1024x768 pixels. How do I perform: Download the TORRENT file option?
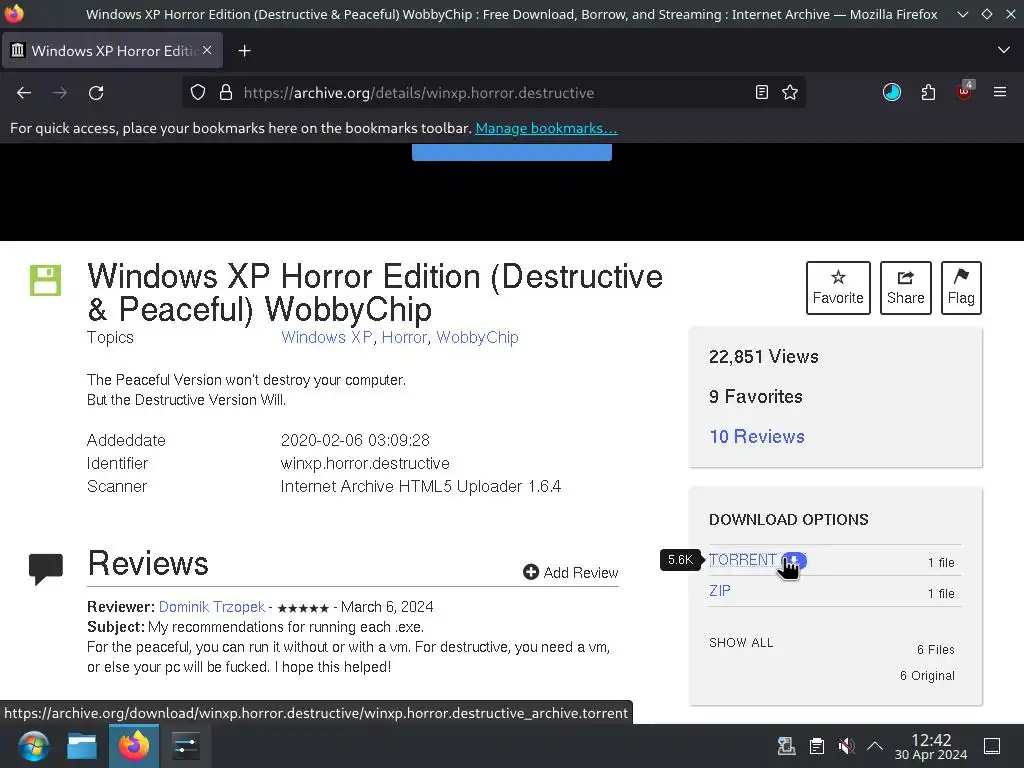[743, 560]
